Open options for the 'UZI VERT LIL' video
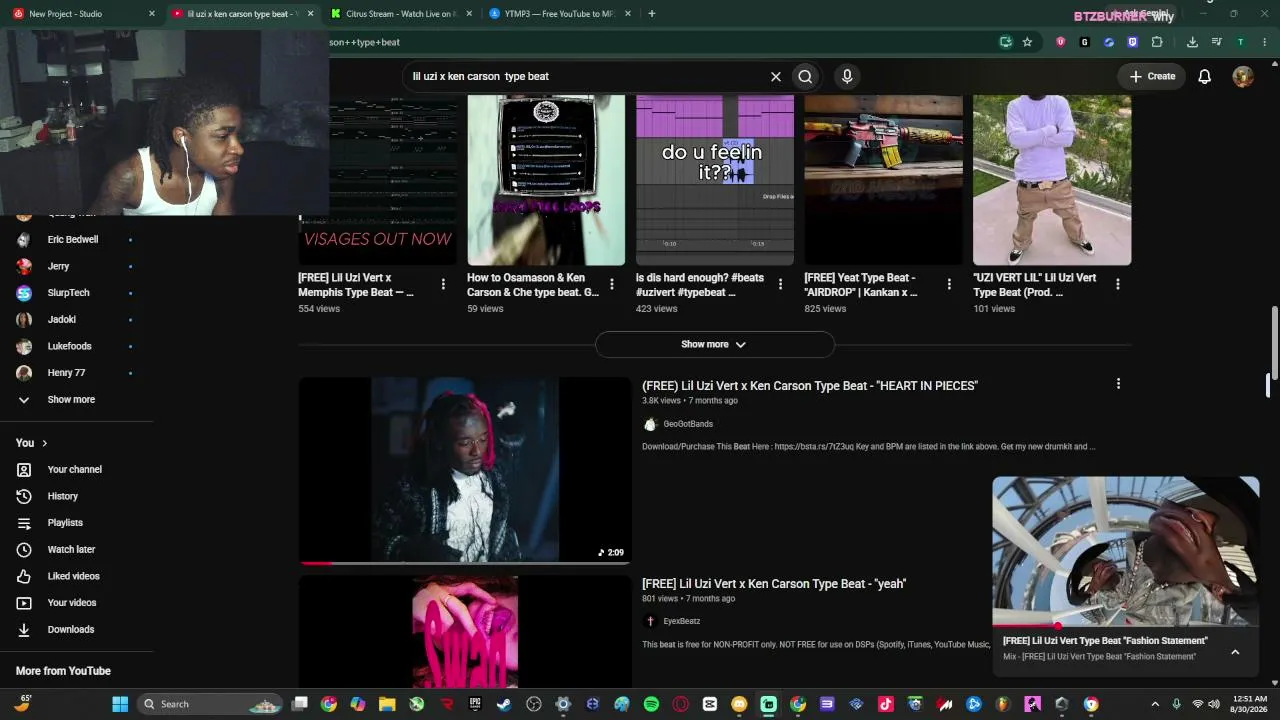The width and height of the screenshot is (1280, 720). pos(1118,285)
